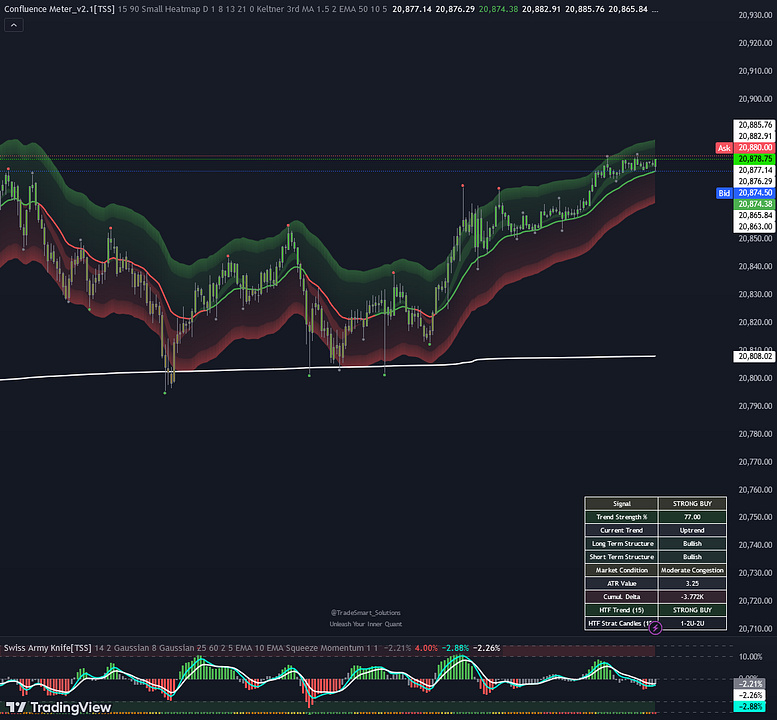Click the 20,885.76 label on the price axis
This screenshot has width=777, height=720.
coord(754,125)
